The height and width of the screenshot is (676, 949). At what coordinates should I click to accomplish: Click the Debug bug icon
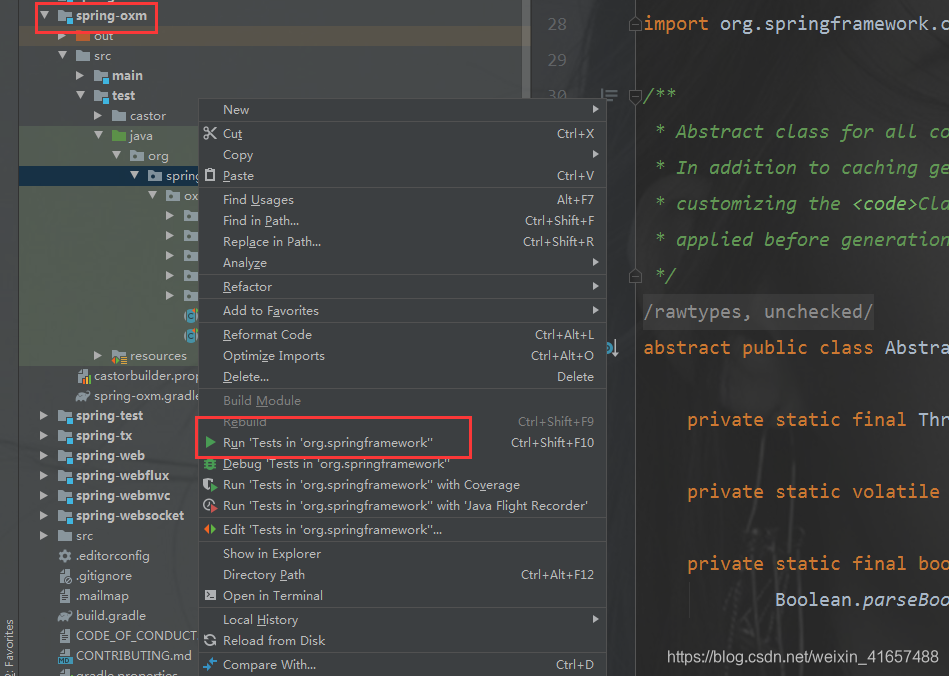210,464
